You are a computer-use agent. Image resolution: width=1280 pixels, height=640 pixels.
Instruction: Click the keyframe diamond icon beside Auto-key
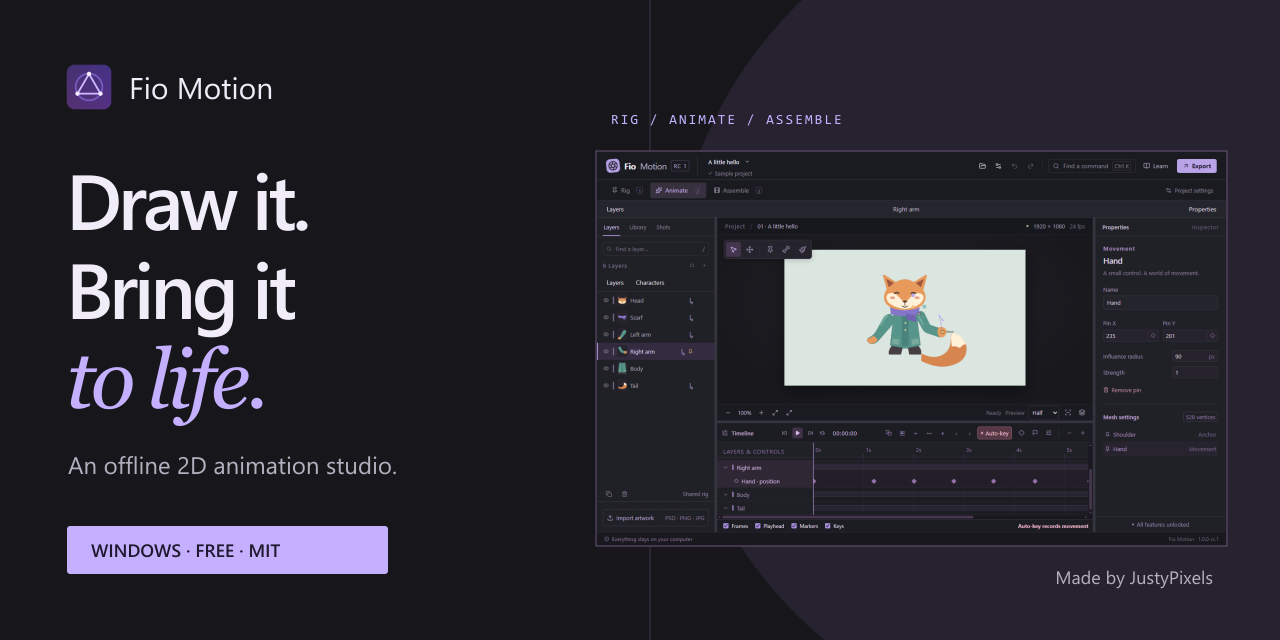click(1021, 433)
